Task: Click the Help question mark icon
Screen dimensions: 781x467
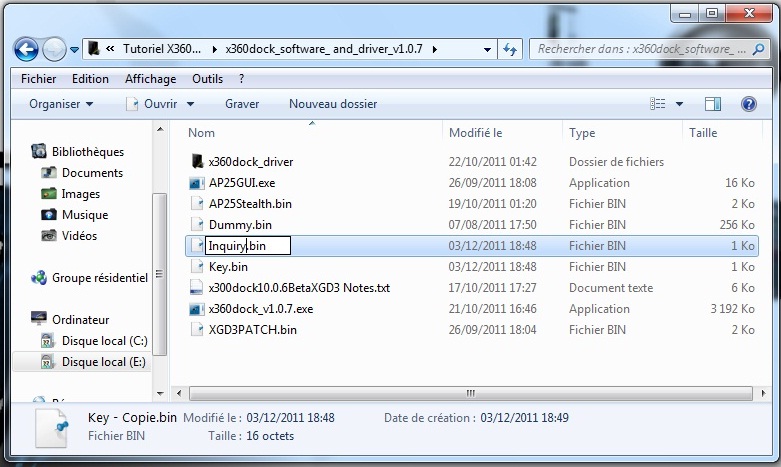Action: [747, 103]
